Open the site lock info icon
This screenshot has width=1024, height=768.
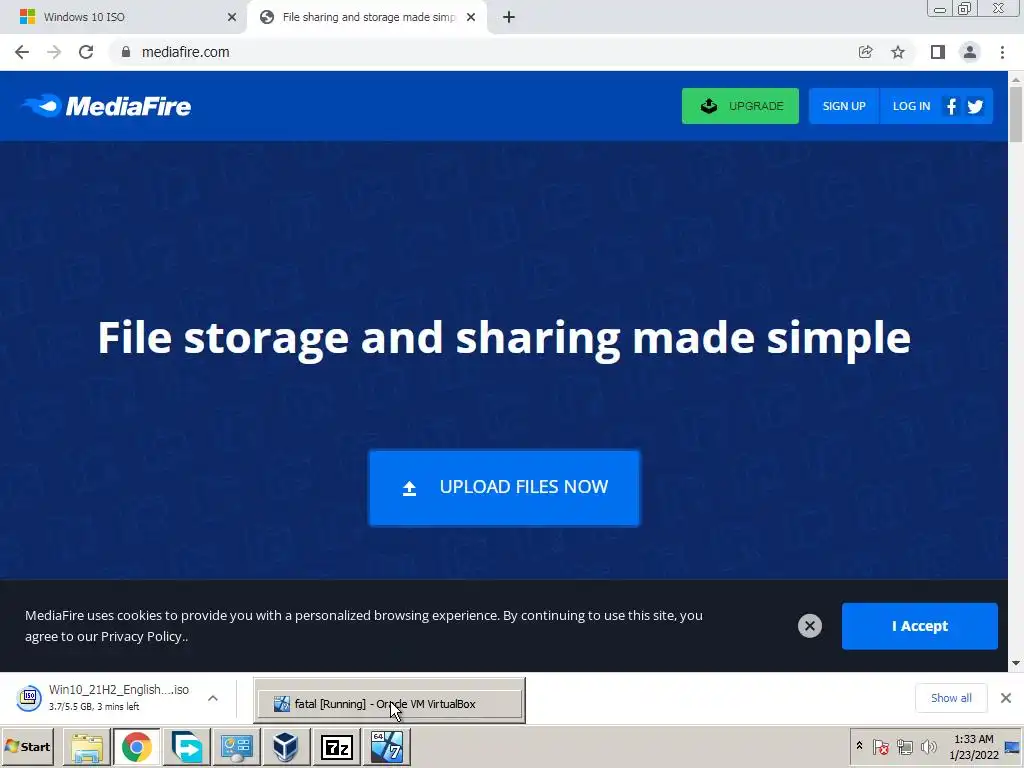[x=126, y=52]
